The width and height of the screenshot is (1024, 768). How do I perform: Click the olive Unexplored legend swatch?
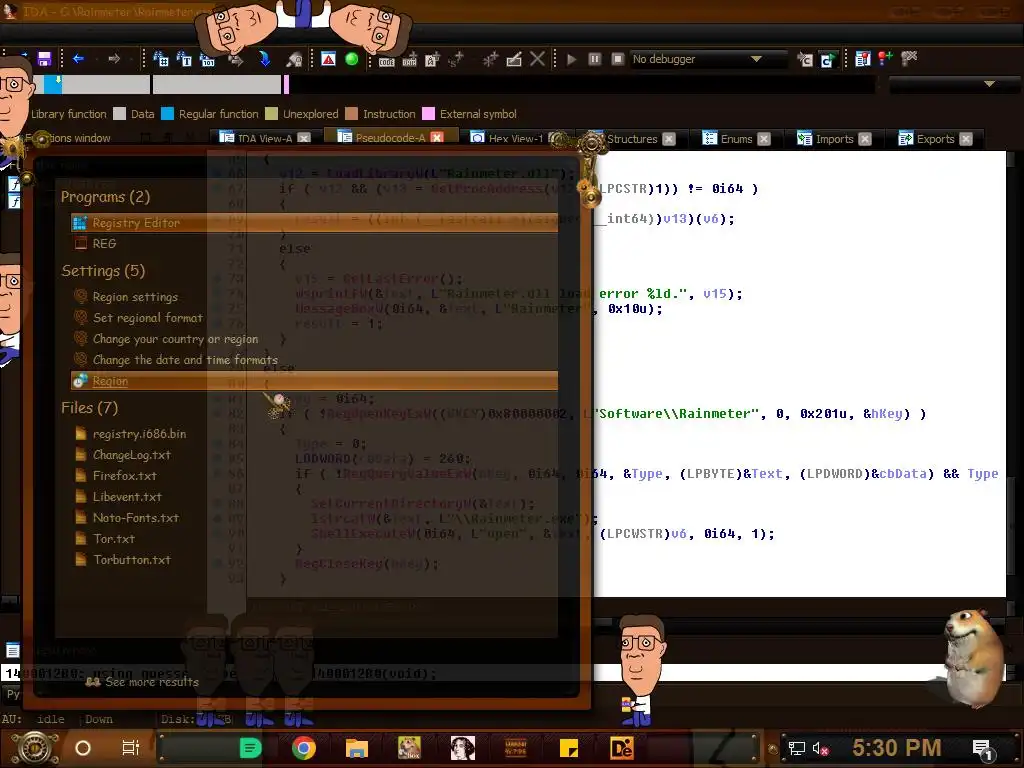click(x=272, y=114)
